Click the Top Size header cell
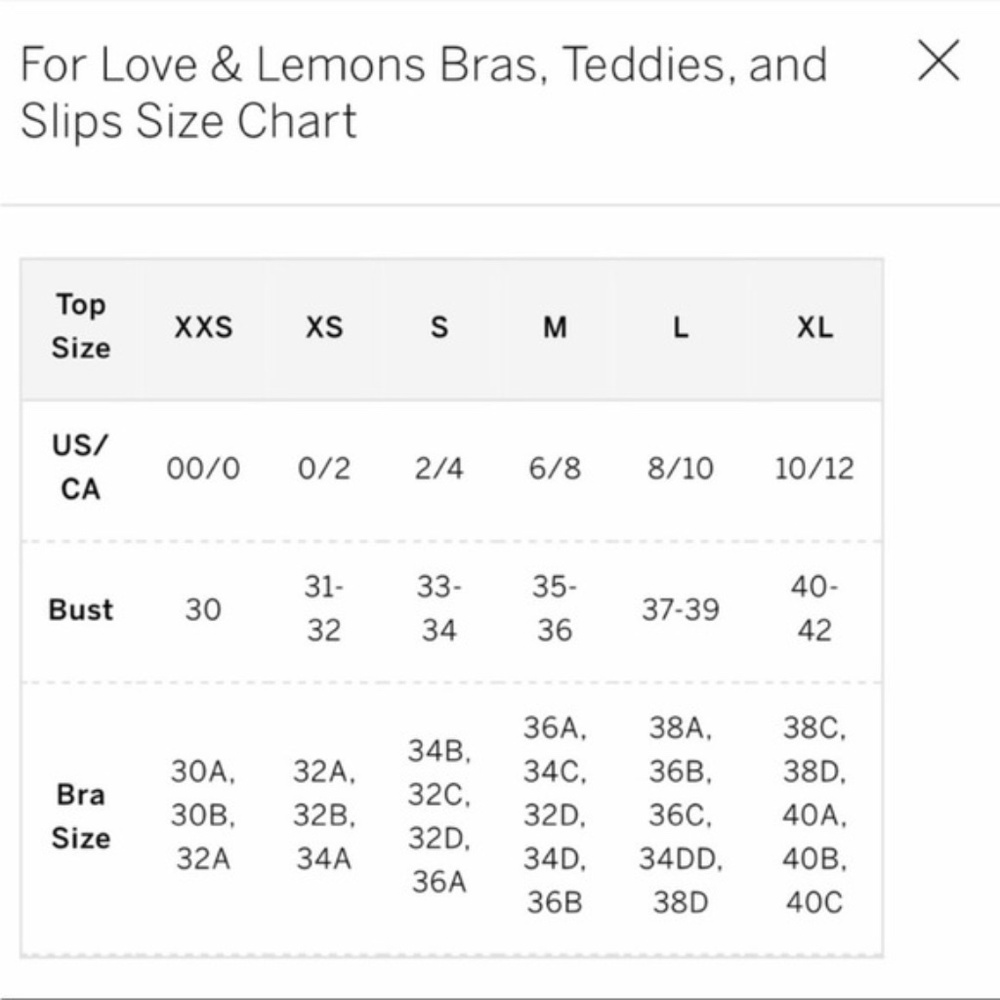The height and width of the screenshot is (1000, 1000). point(80,328)
